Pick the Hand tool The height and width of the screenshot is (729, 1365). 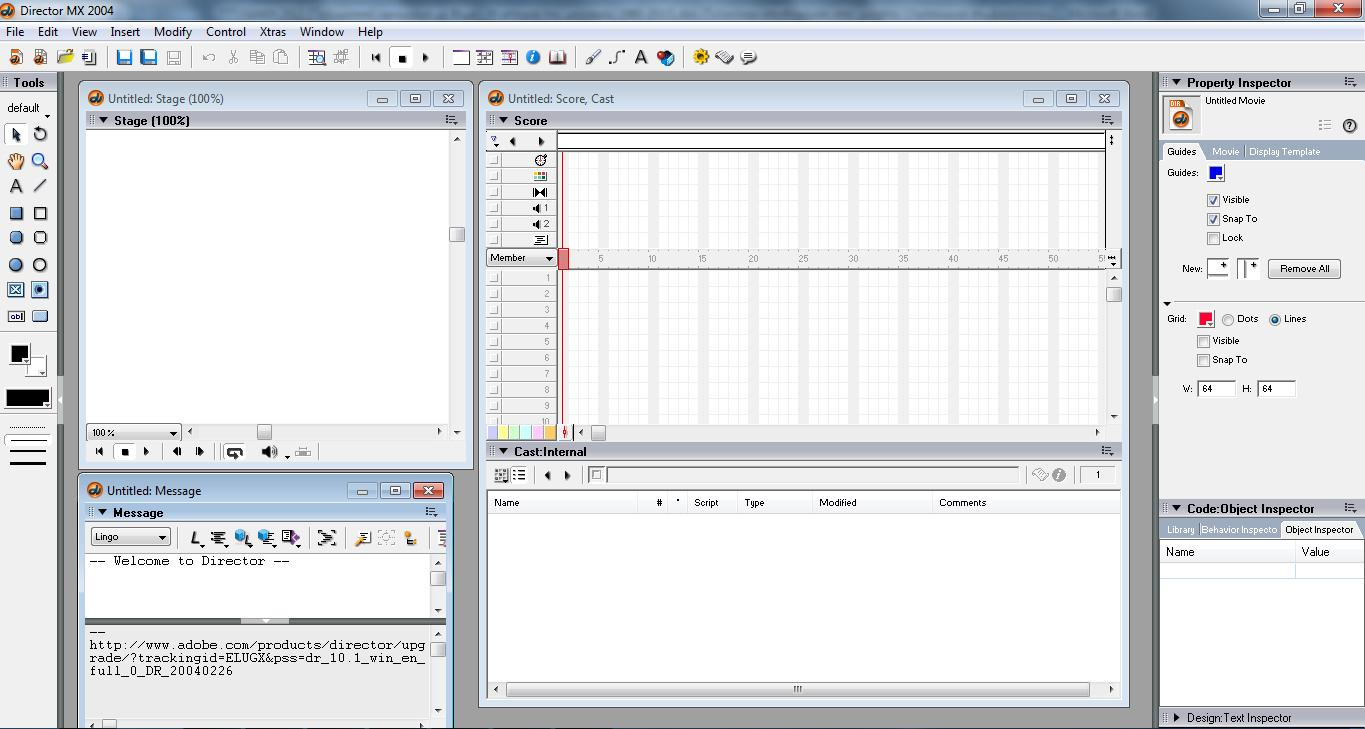16,161
